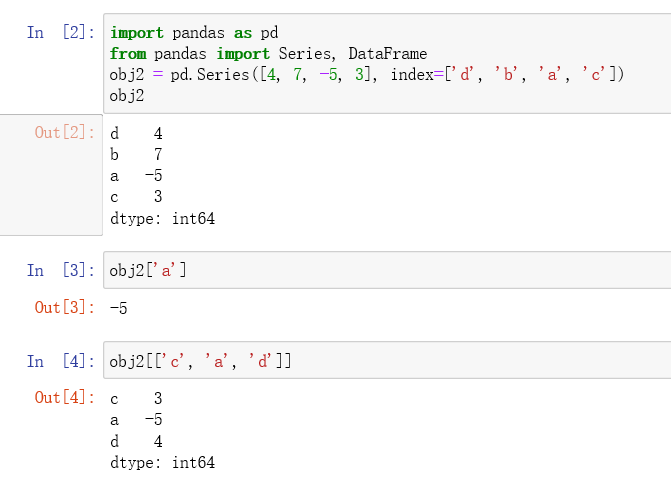Image resolution: width=671 pixels, height=482 pixels.
Task: Click the 'c 3' row in Out[4]
Action: [136, 399]
